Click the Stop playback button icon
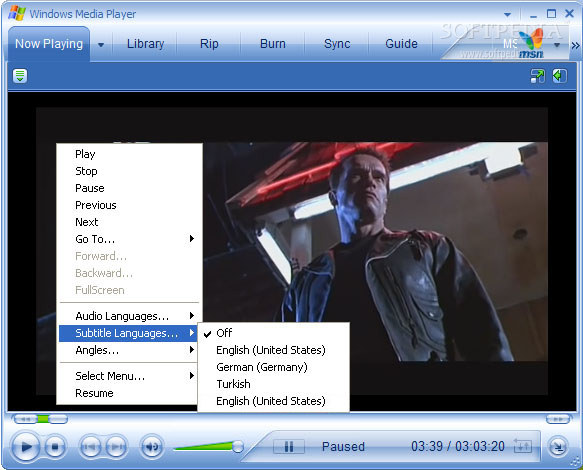Viewport: 583px width, 470px height. (x=55, y=447)
